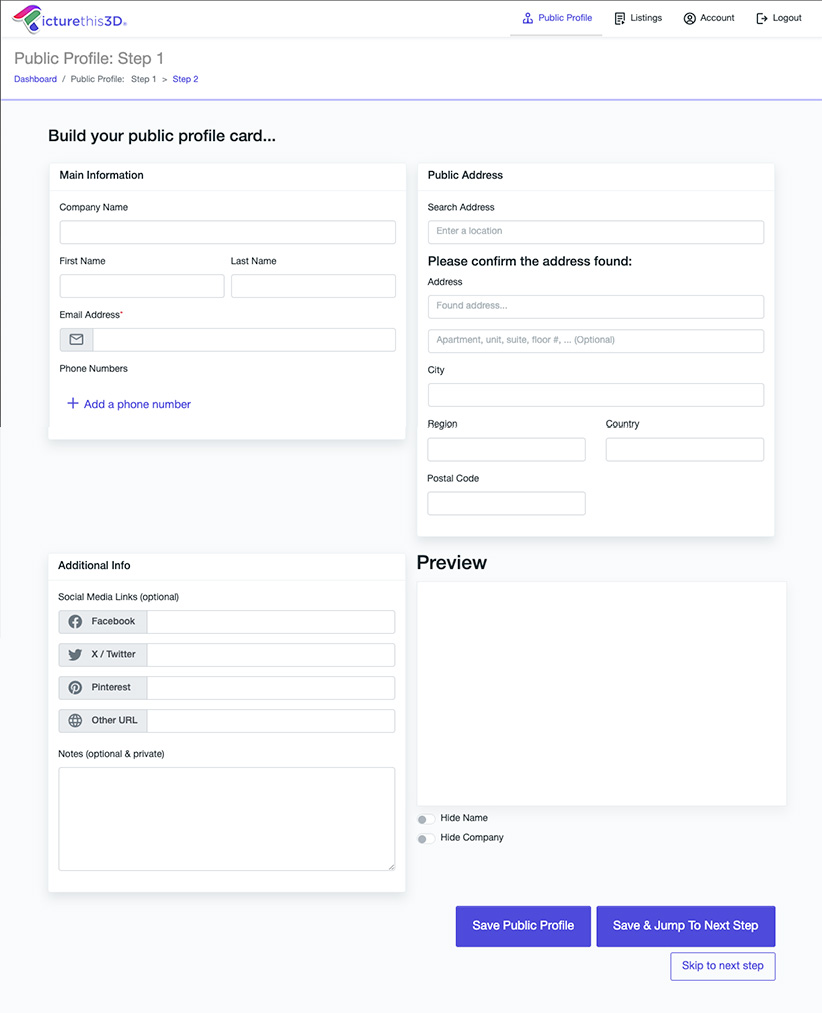Toggle the Hide Name switch
The image size is (822, 1013).
point(426,819)
